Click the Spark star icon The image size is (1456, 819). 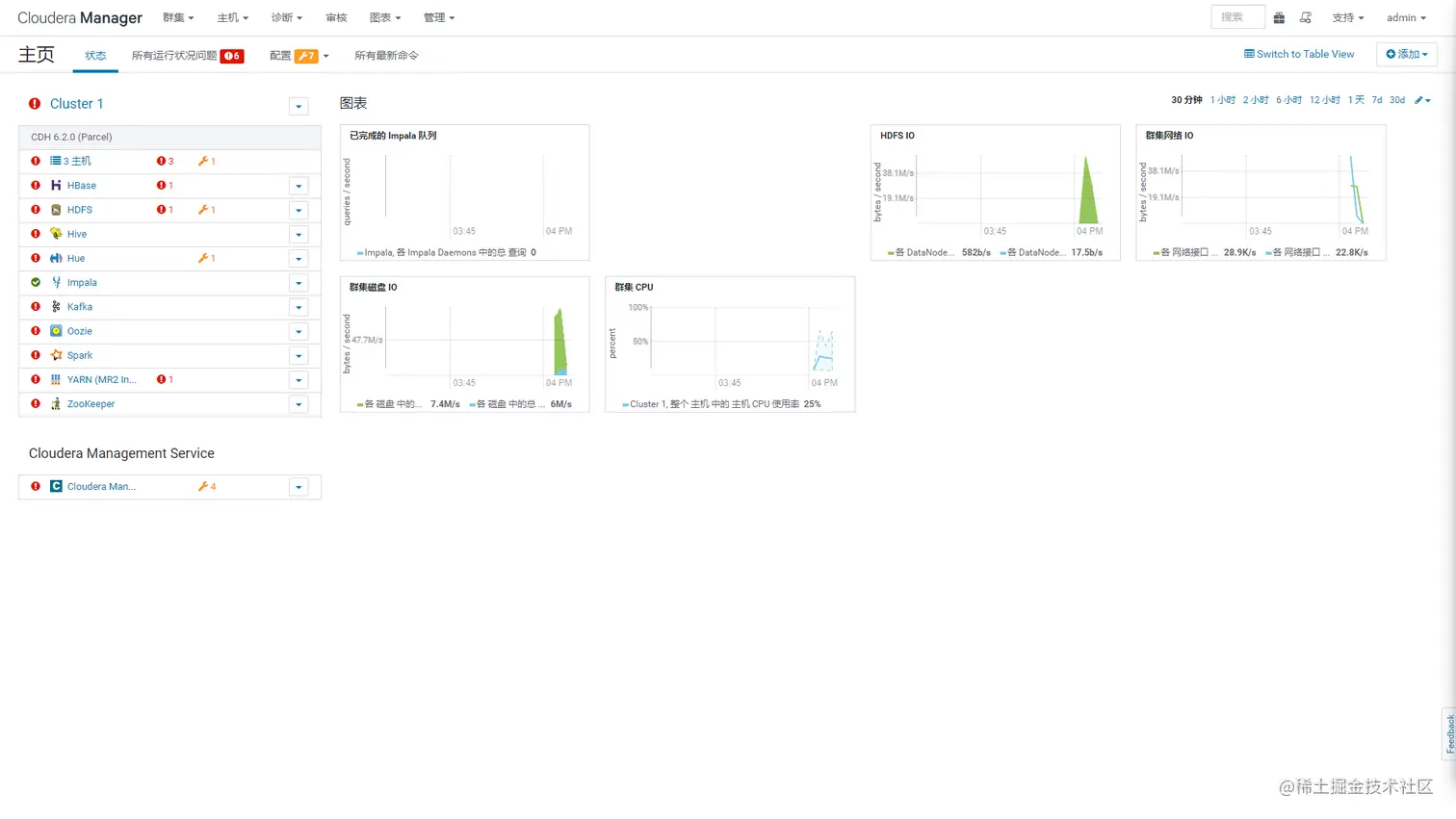pyautogui.click(x=56, y=355)
